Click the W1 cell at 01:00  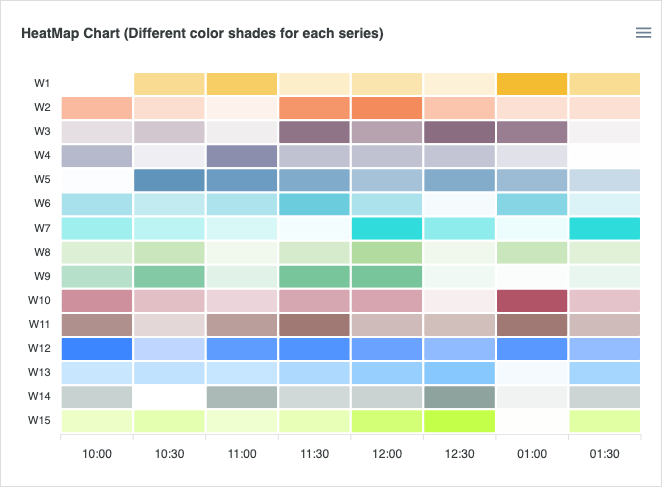[x=532, y=84]
